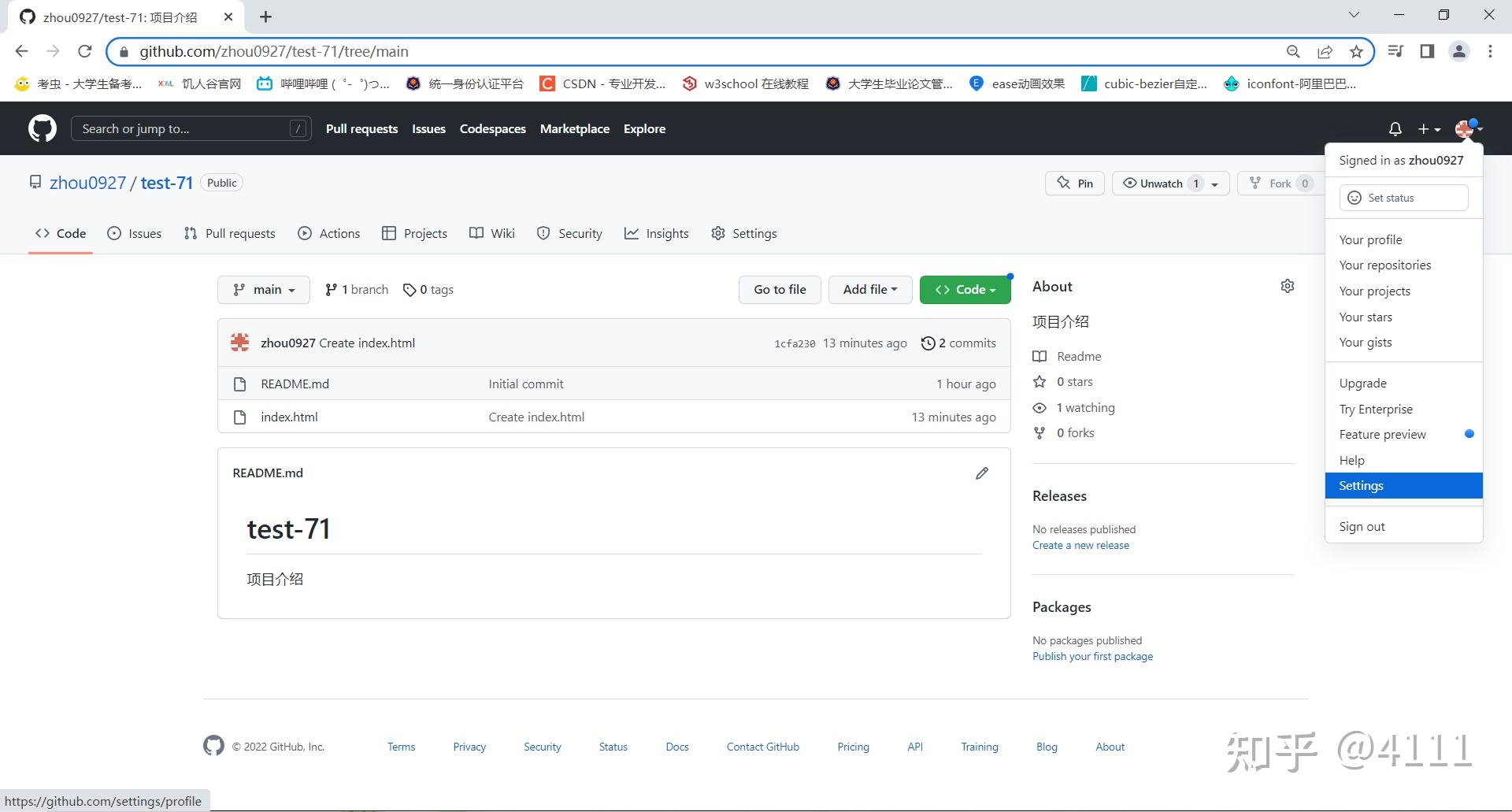The height and width of the screenshot is (812, 1512).
Task: Open the repo Pull requests tab
Action: (229, 234)
